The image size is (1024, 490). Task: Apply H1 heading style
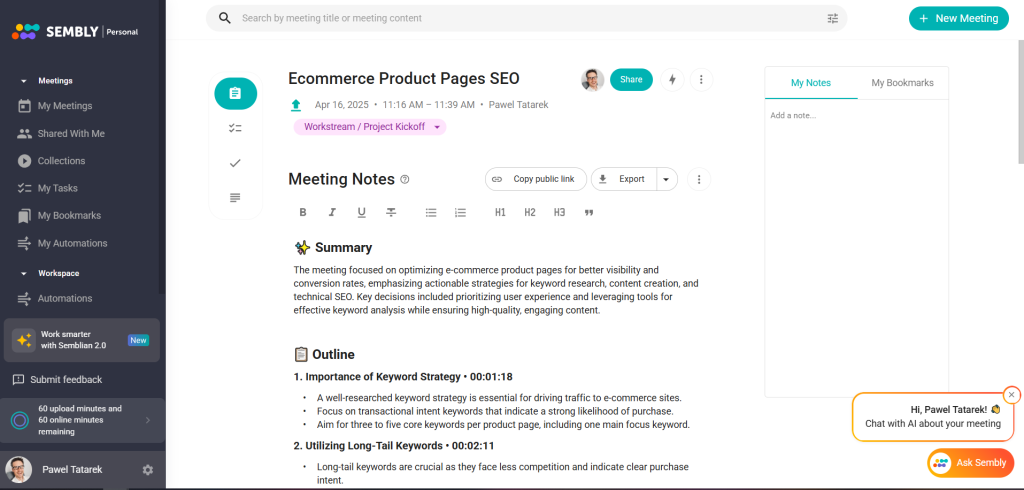pyautogui.click(x=500, y=212)
